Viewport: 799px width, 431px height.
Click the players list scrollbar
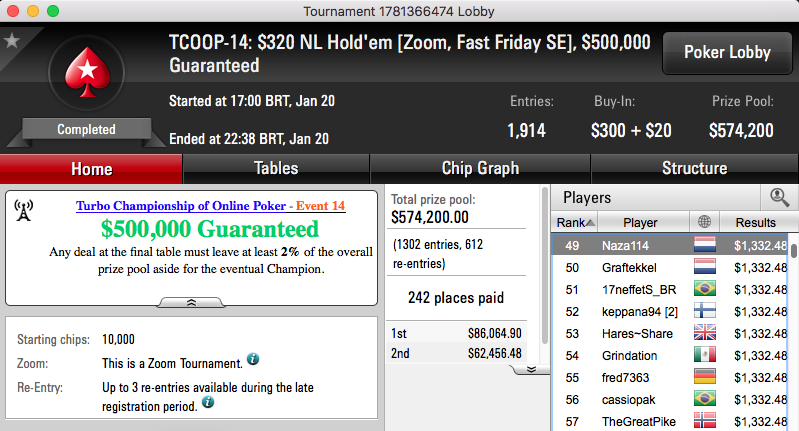click(x=793, y=250)
